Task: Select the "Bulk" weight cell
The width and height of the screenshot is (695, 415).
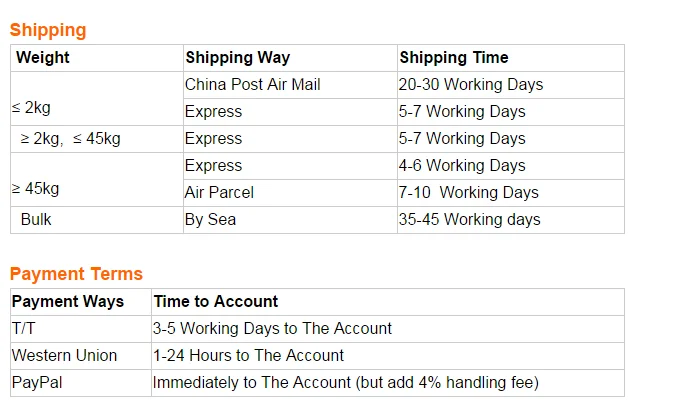Action: tap(36, 220)
